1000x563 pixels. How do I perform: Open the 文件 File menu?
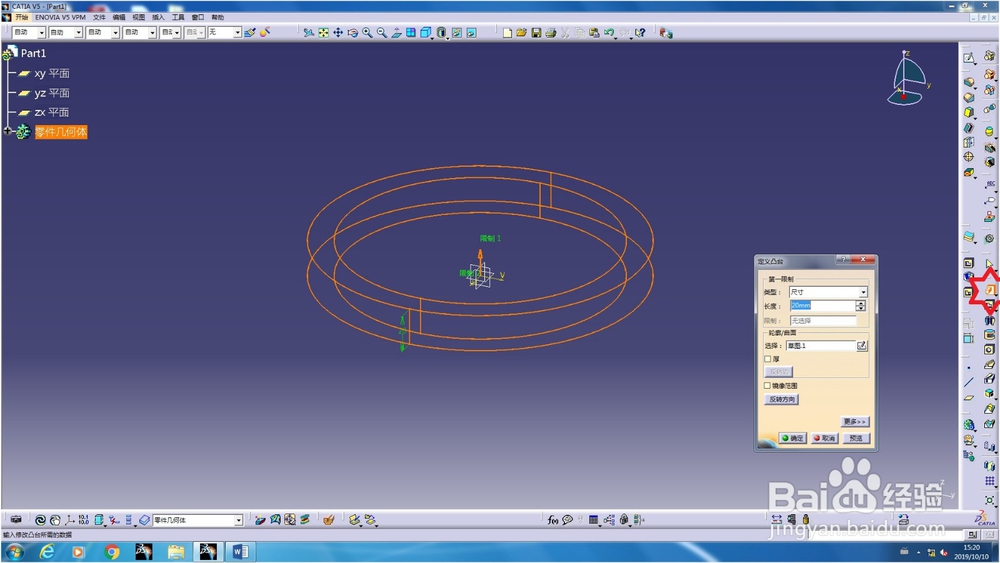click(x=99, y=17)
